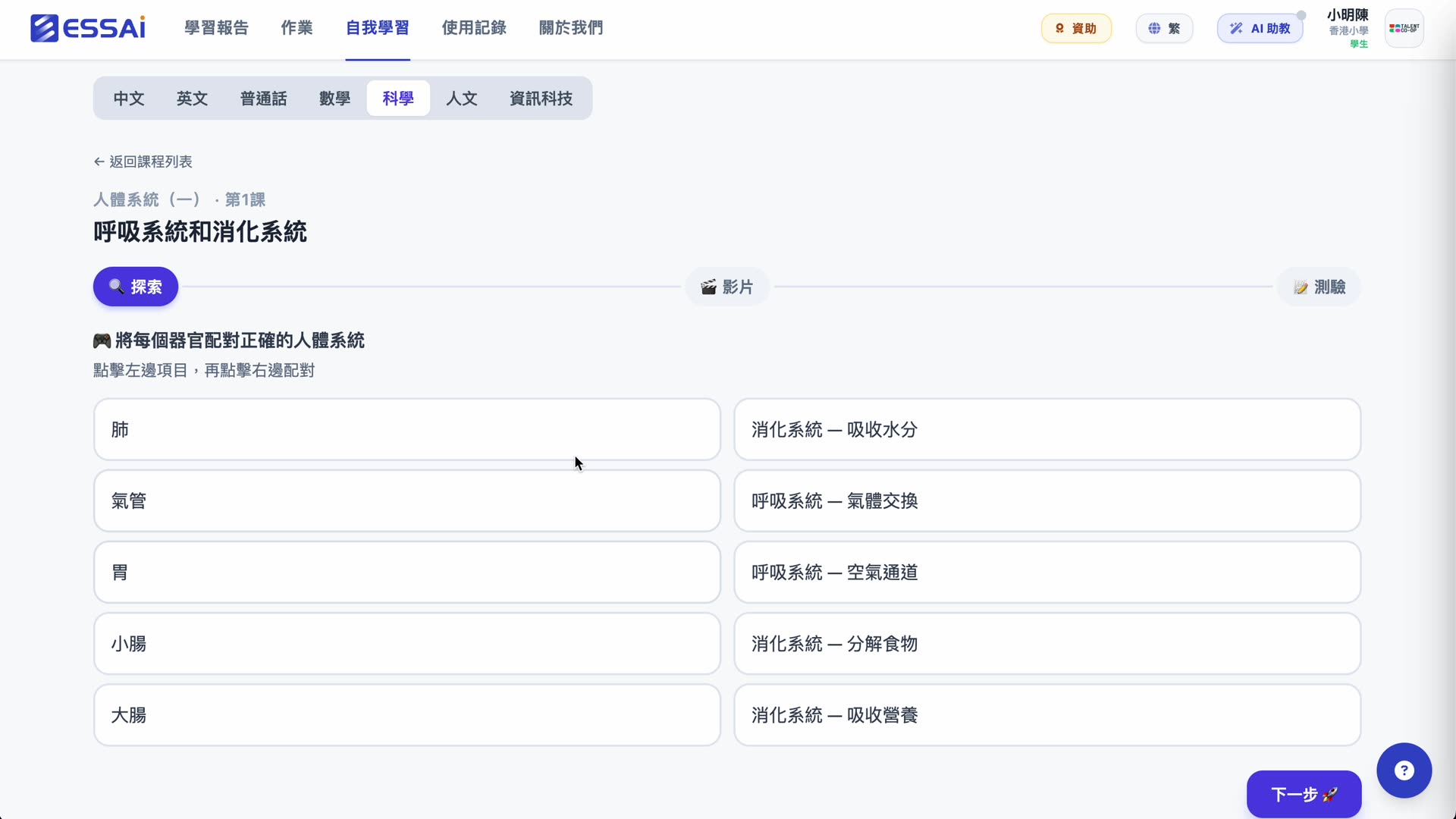Open the Talent Co-op profile avatar
This screenshot has width=1456, height=819.
point(1404,28)
